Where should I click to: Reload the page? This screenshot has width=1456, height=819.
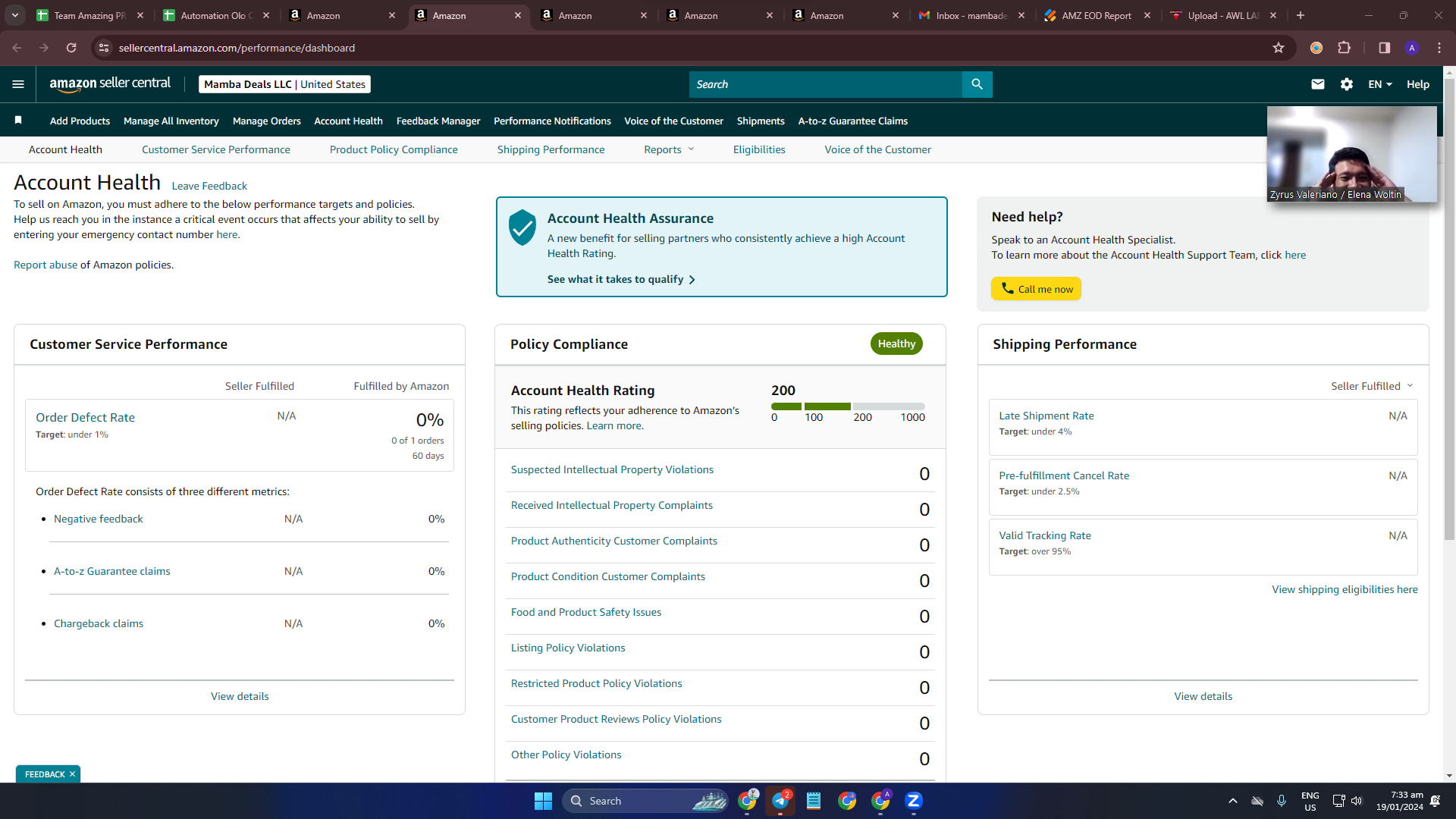[x=71, y=48]
